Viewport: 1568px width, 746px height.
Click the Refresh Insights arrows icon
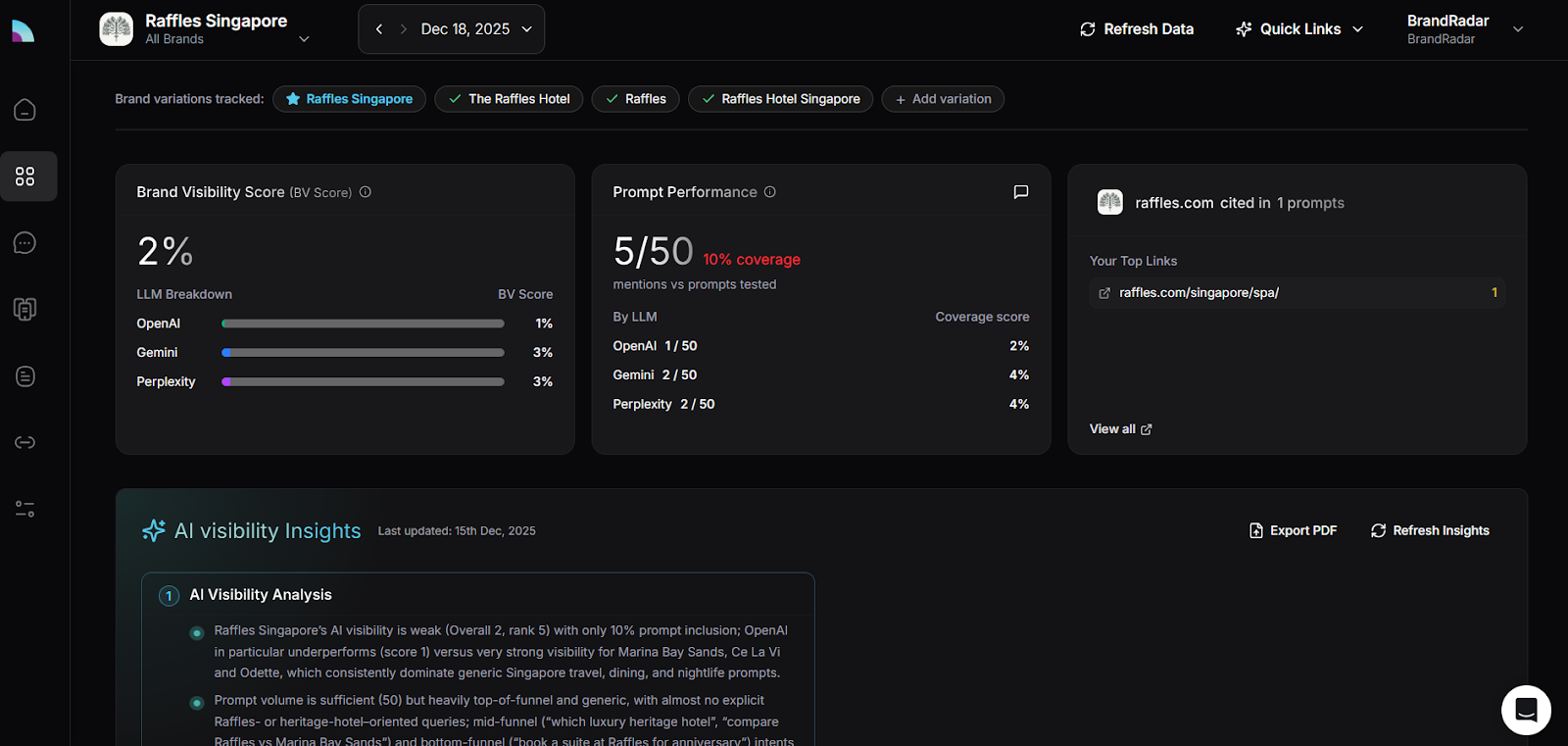[1379, 530]
